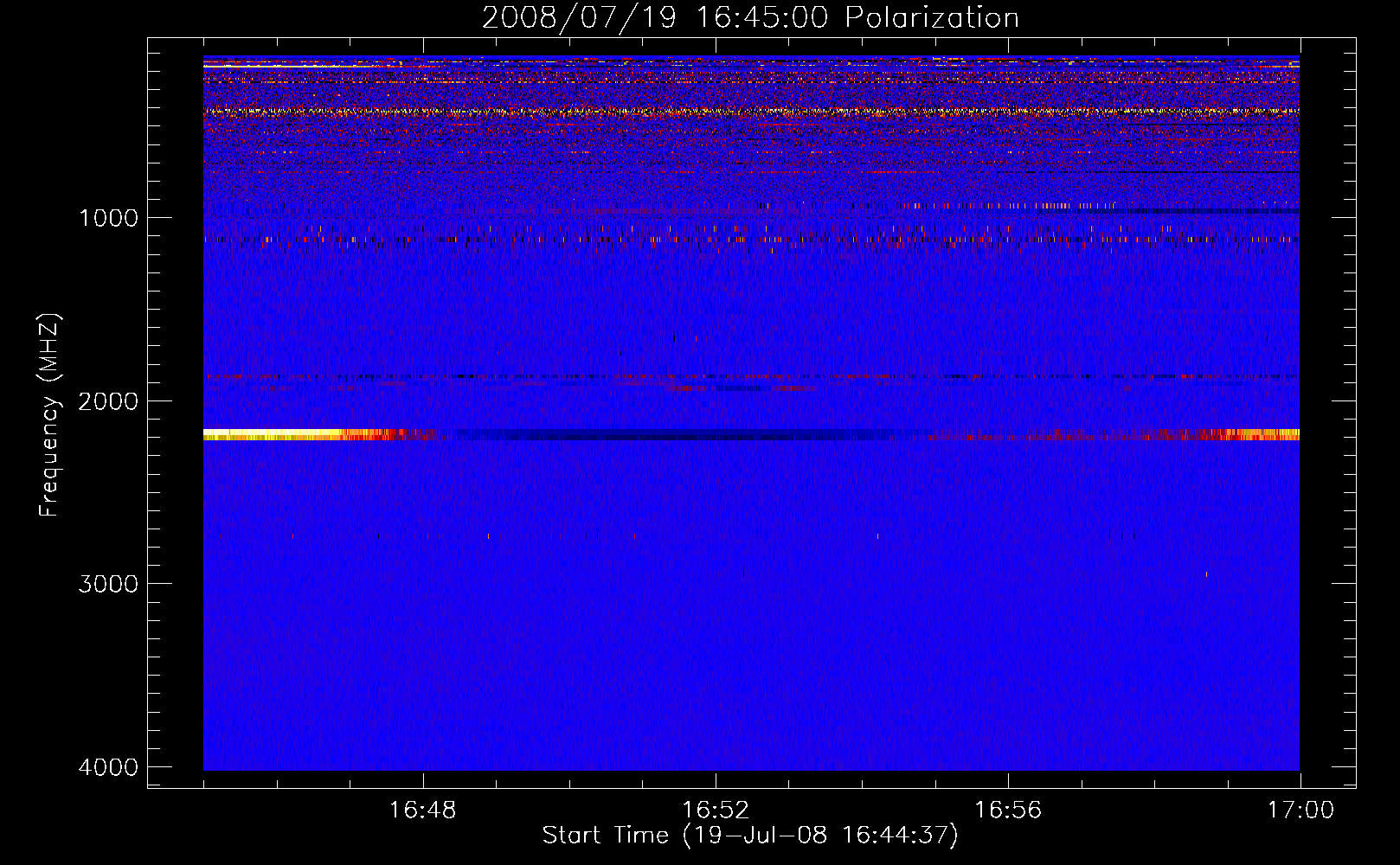Click the 1000 frequency tick label

[108, 218]
